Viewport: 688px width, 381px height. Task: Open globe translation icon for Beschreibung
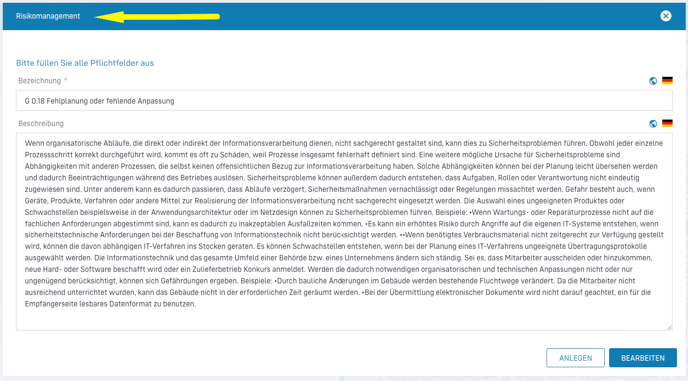(653, 123)
